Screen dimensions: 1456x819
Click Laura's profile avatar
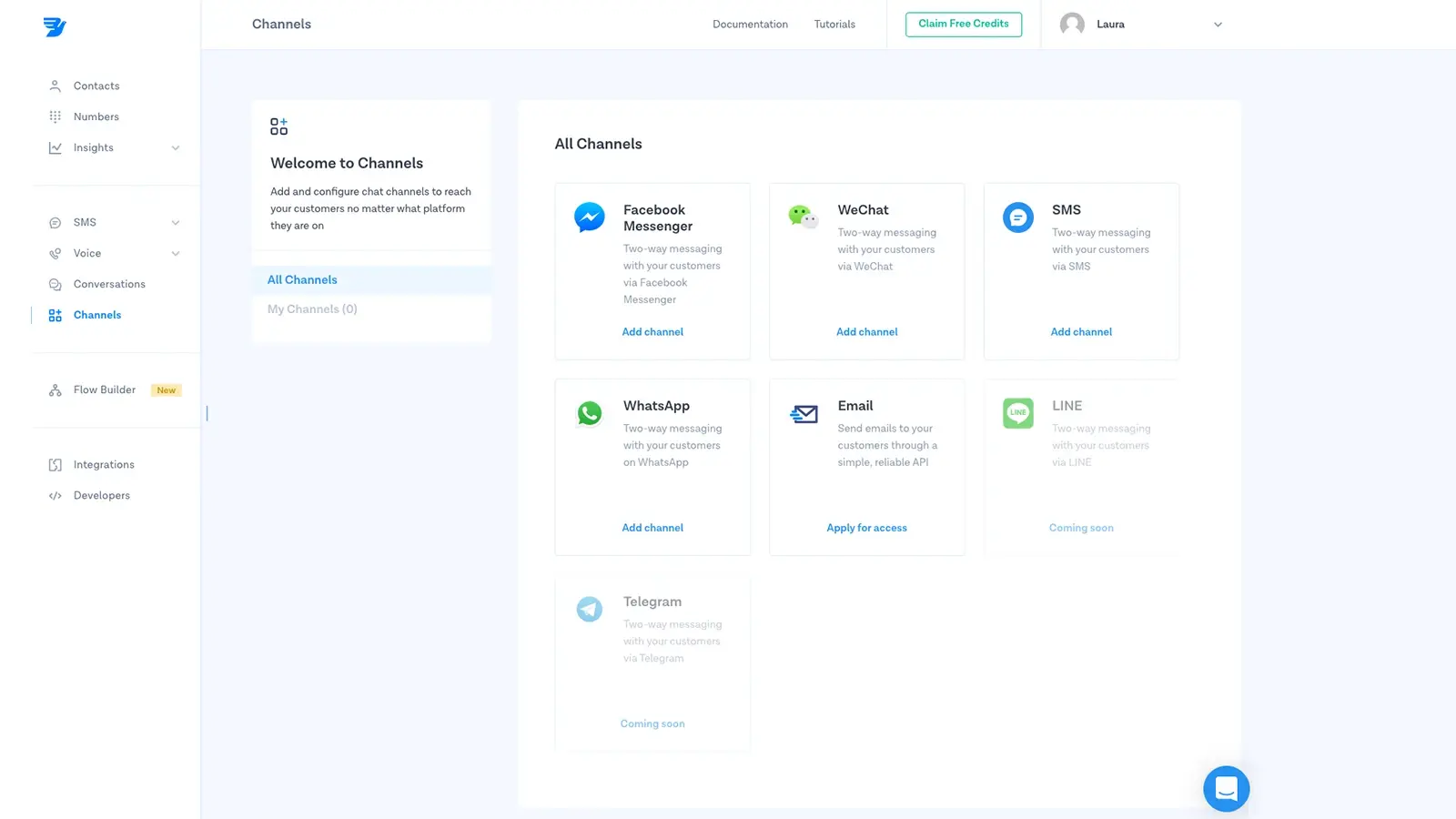click(x=1072, y=25)
